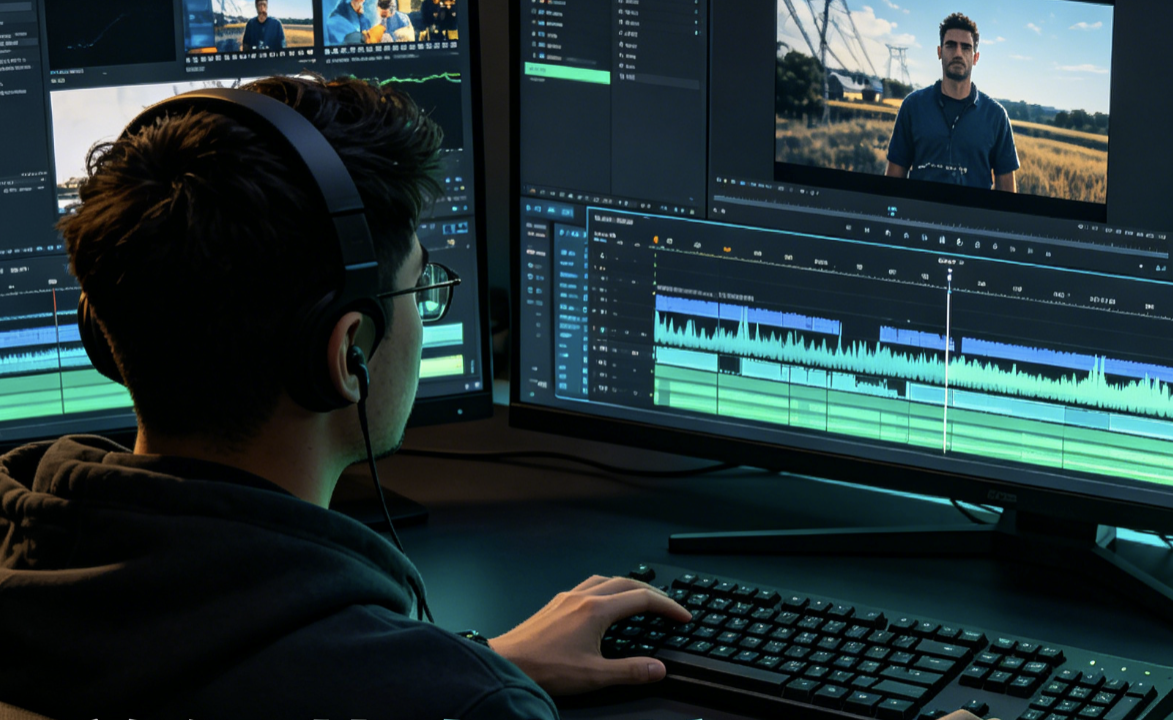This screenshot has width=1173, height=720.
Task: Select the first blue clip above the waveform
Action: pos(747,314)
